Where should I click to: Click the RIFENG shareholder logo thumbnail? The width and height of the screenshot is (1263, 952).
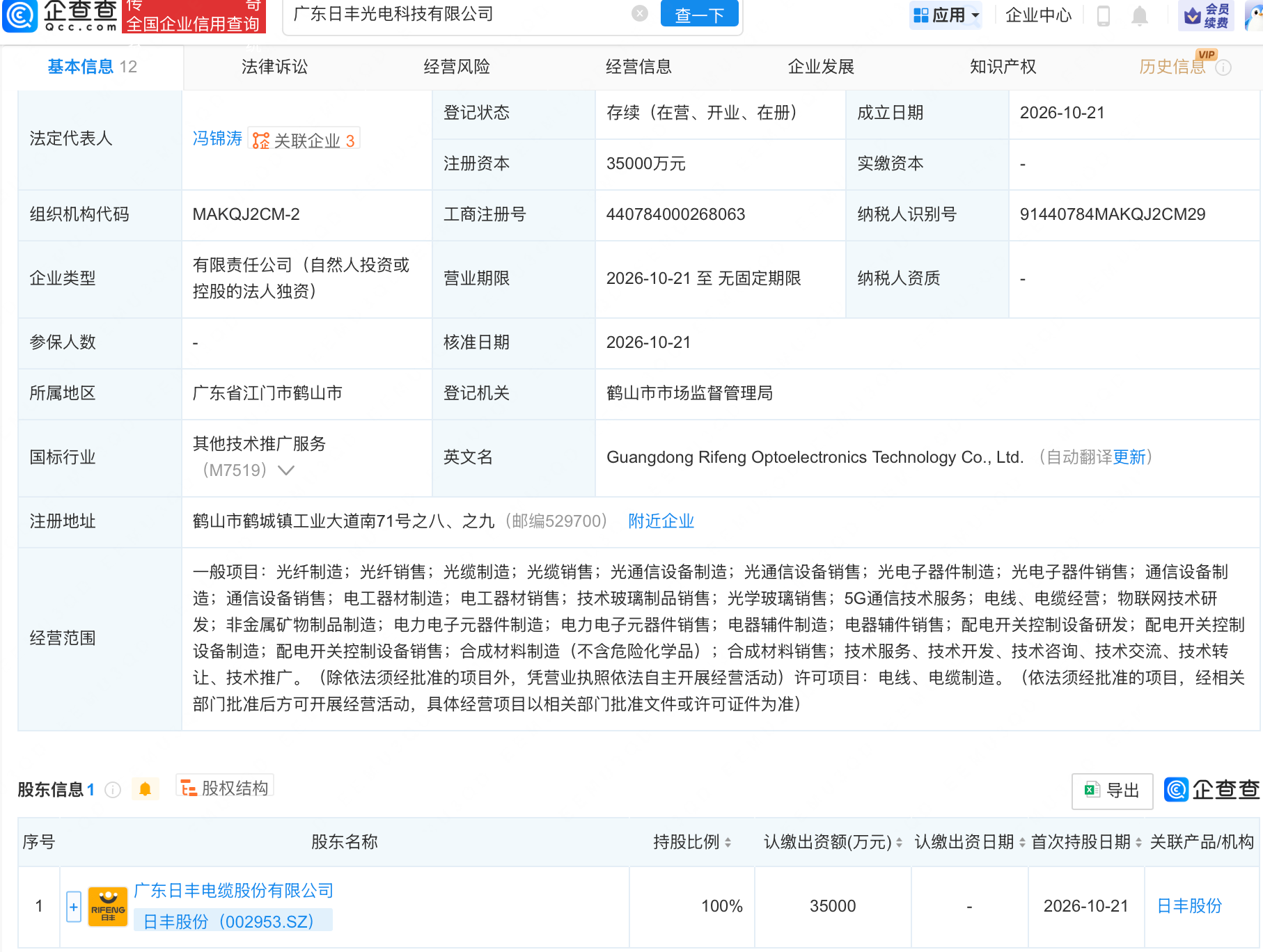click(x=108, y=907)
